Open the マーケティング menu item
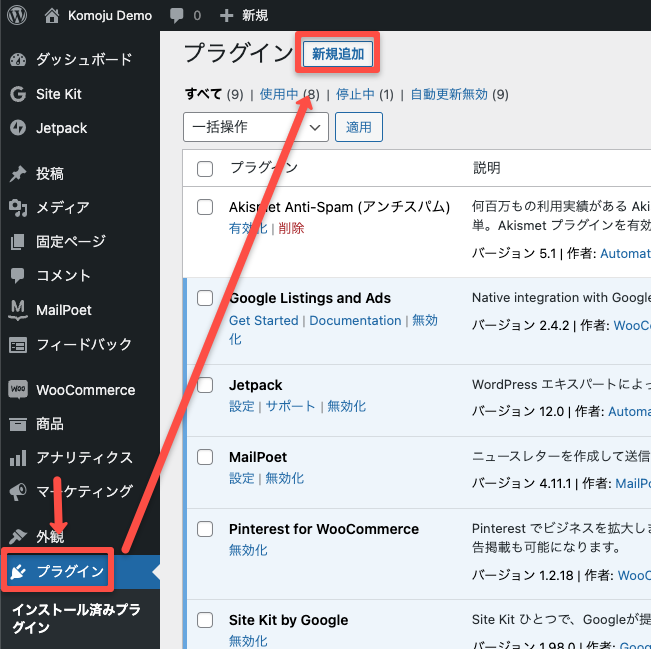This screenshot has height=649, width=651. 80,492
